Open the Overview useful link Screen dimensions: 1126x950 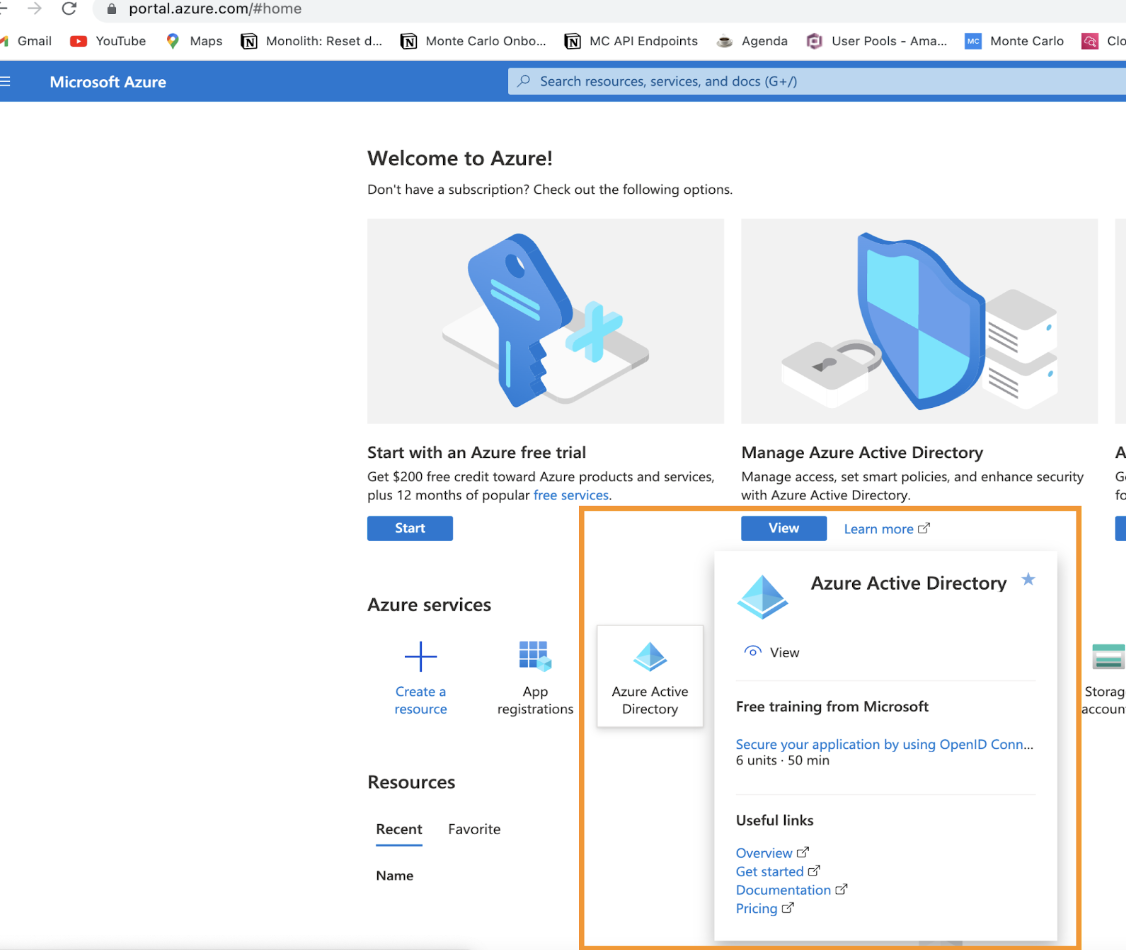point(772,852)
